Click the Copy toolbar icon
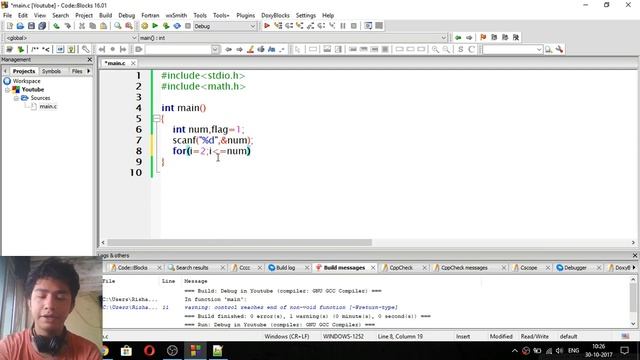Screen dimensions: 640x360 click(x=93, y=26)
